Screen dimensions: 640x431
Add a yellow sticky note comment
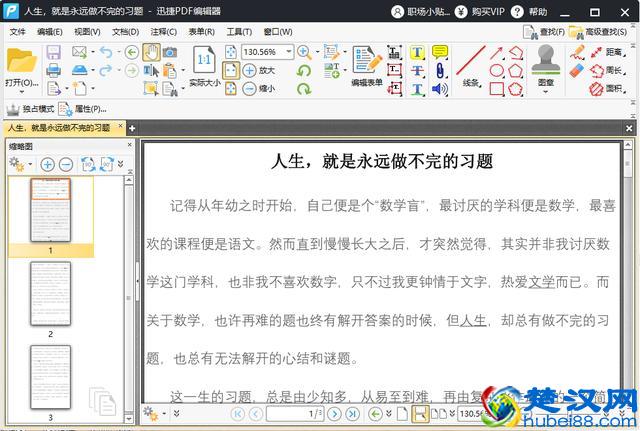tap(440, 52)
